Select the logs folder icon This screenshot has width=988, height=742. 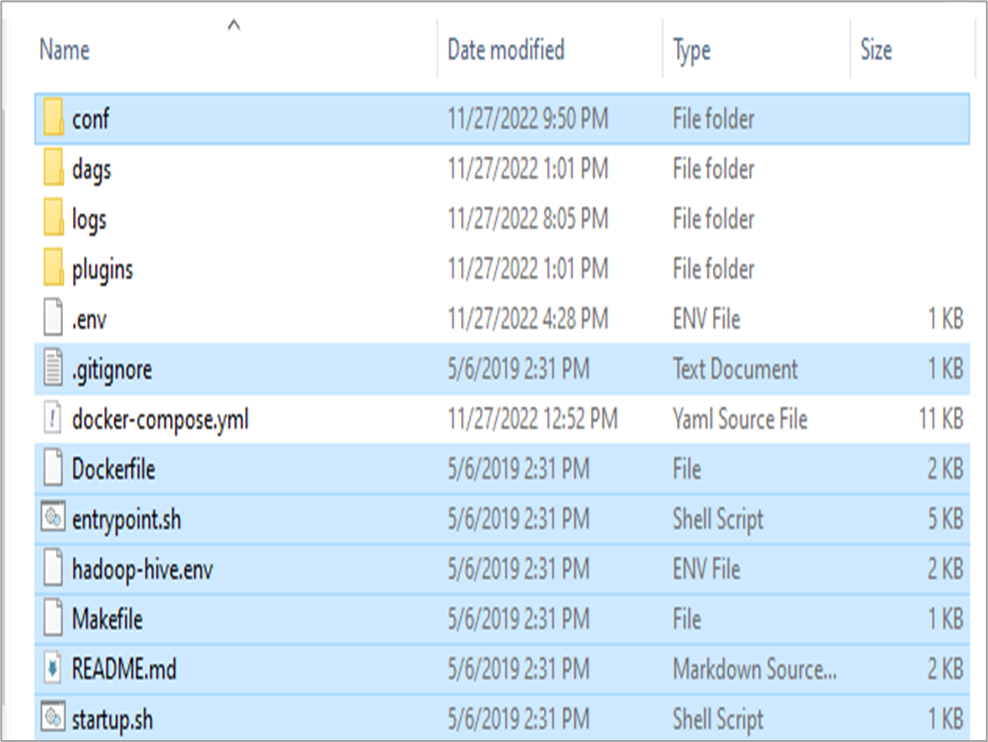pos(54,218)
